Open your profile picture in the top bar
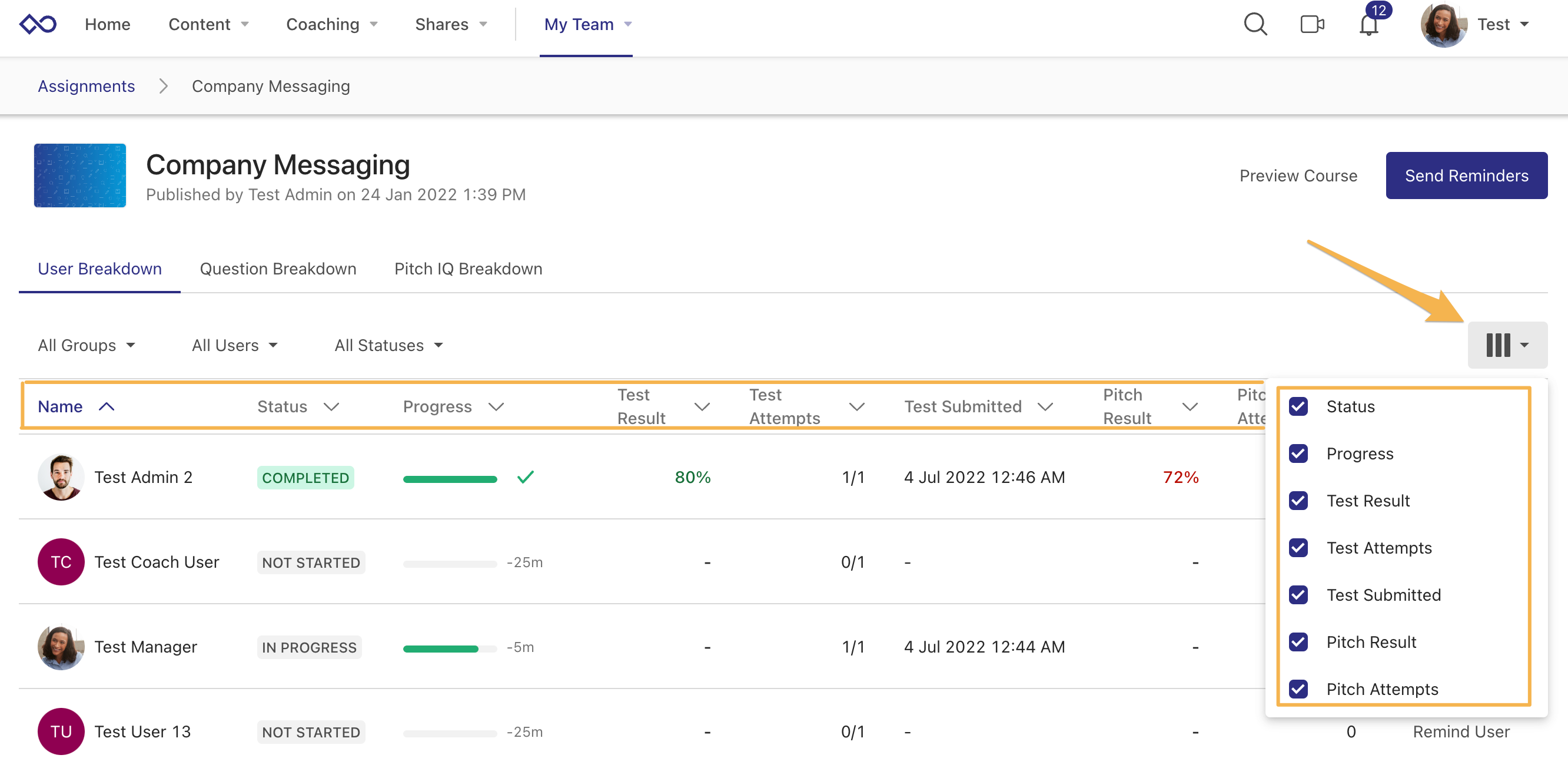This screenshot has height=768, width=1568. (x=1445, y=25)
